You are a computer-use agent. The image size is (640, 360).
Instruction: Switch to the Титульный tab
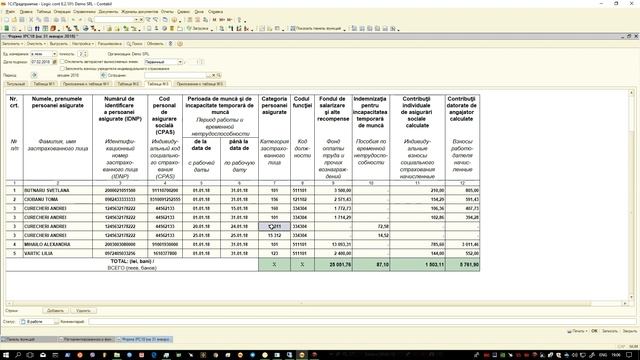click(16, 84)
